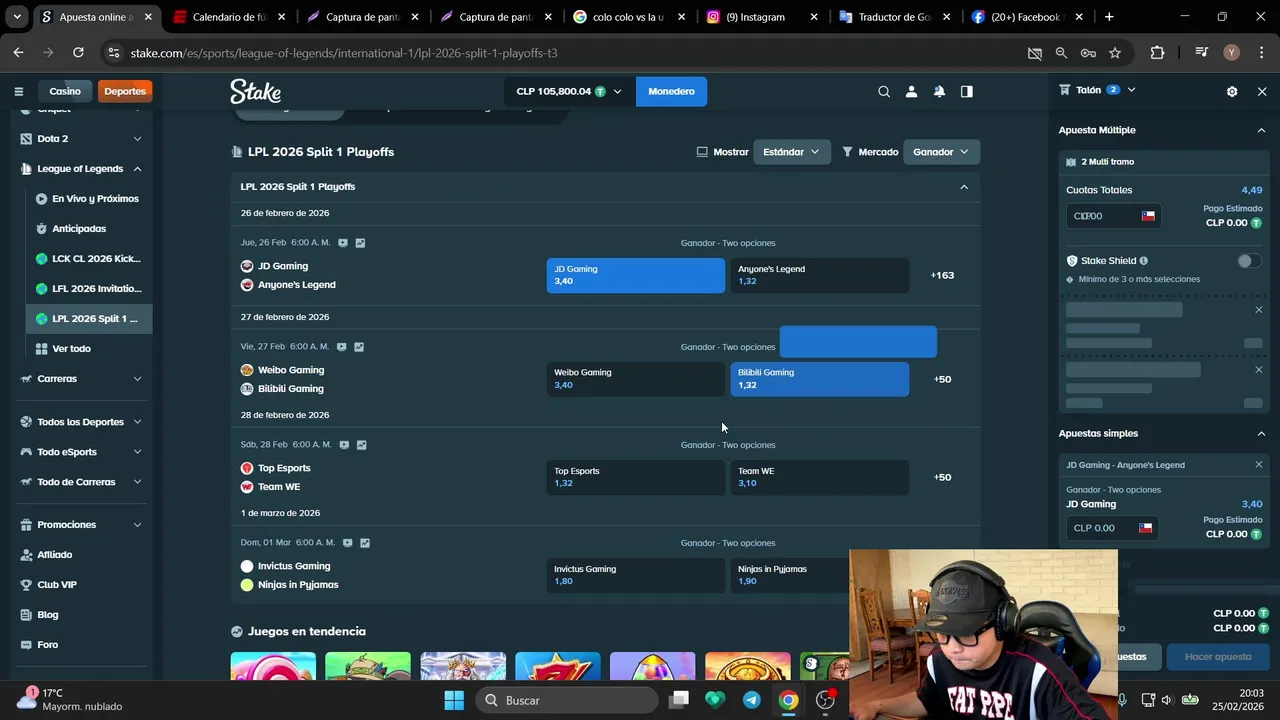Select JD Gaming 3,40 odds
This screenshot has height=720, width=1280.
636,275
